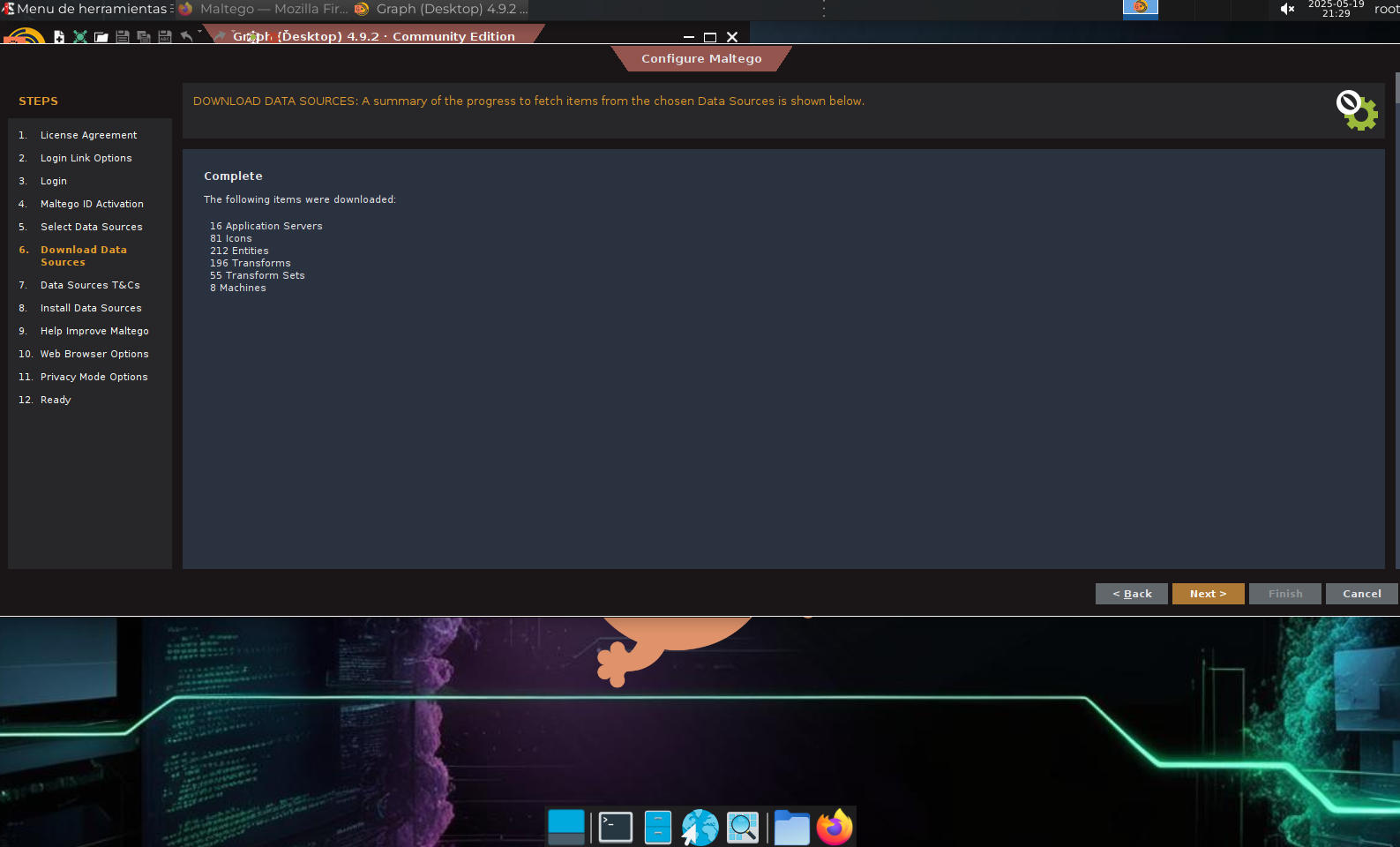The image size is (1400, 847).
Task: Click the save disk icon in toolbar
Action: [x=123, y=37]
